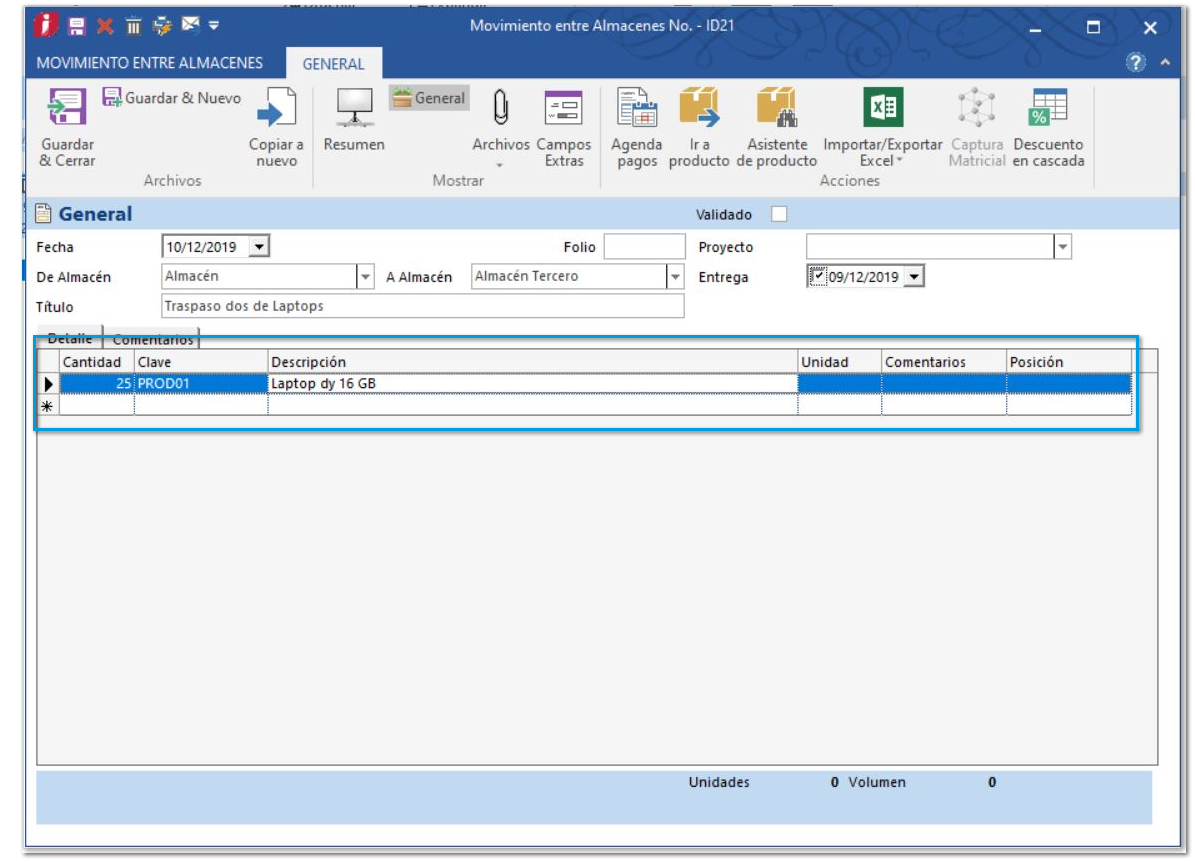Viewport: 1195px width, 862px height.
Task: Click the Folio input field
Action: coord(644,246)
